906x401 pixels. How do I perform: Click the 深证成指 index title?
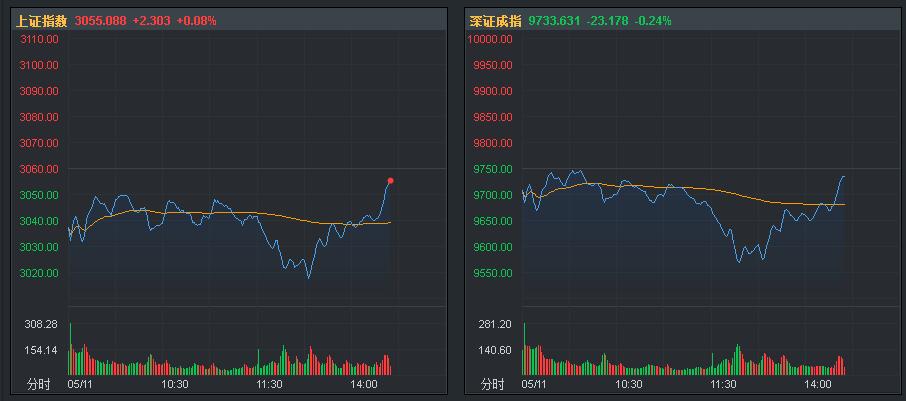pyautogui.click(x=495, y=21)
